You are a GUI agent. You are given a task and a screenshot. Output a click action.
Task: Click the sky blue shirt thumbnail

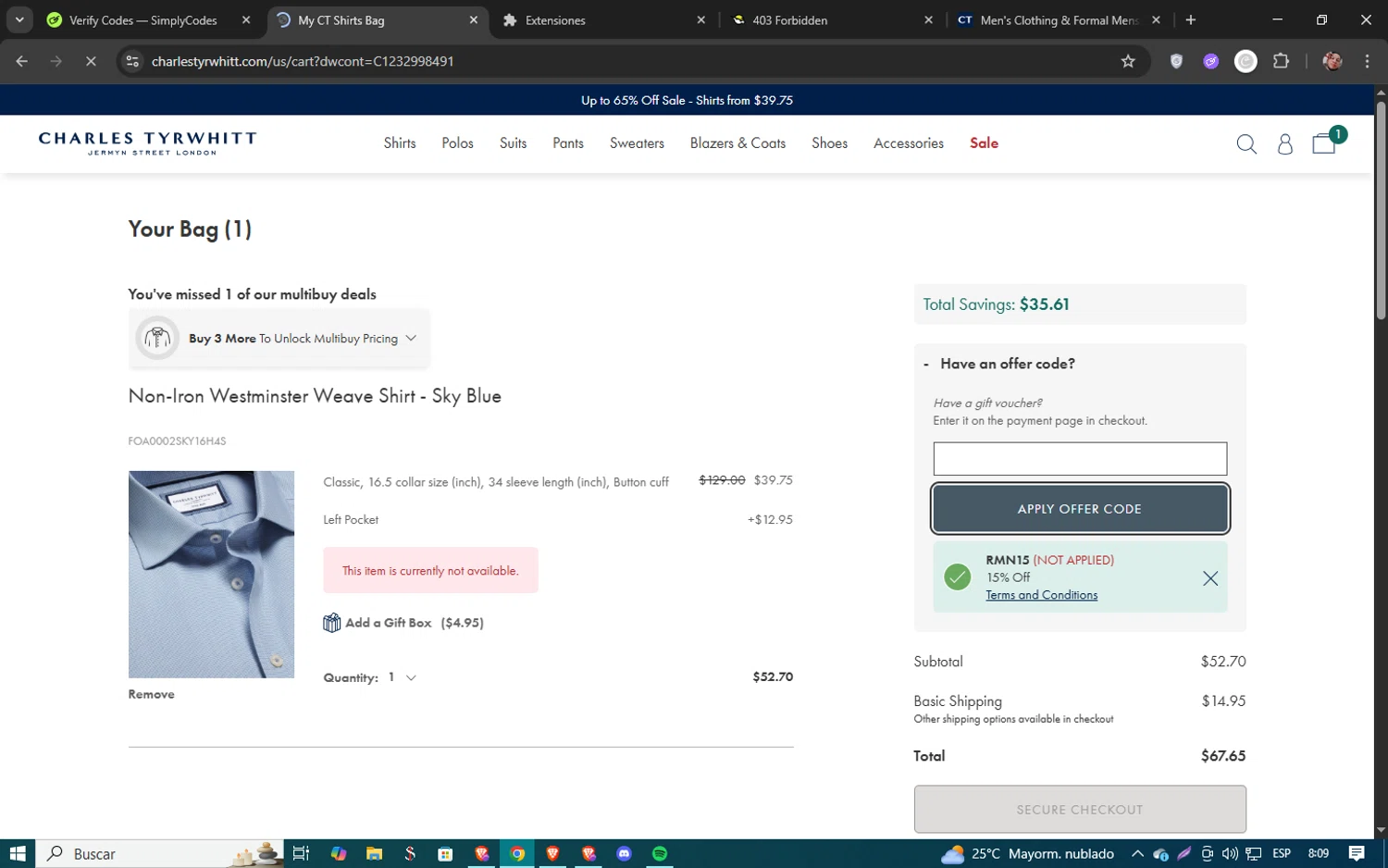click(x=211, y=575)
